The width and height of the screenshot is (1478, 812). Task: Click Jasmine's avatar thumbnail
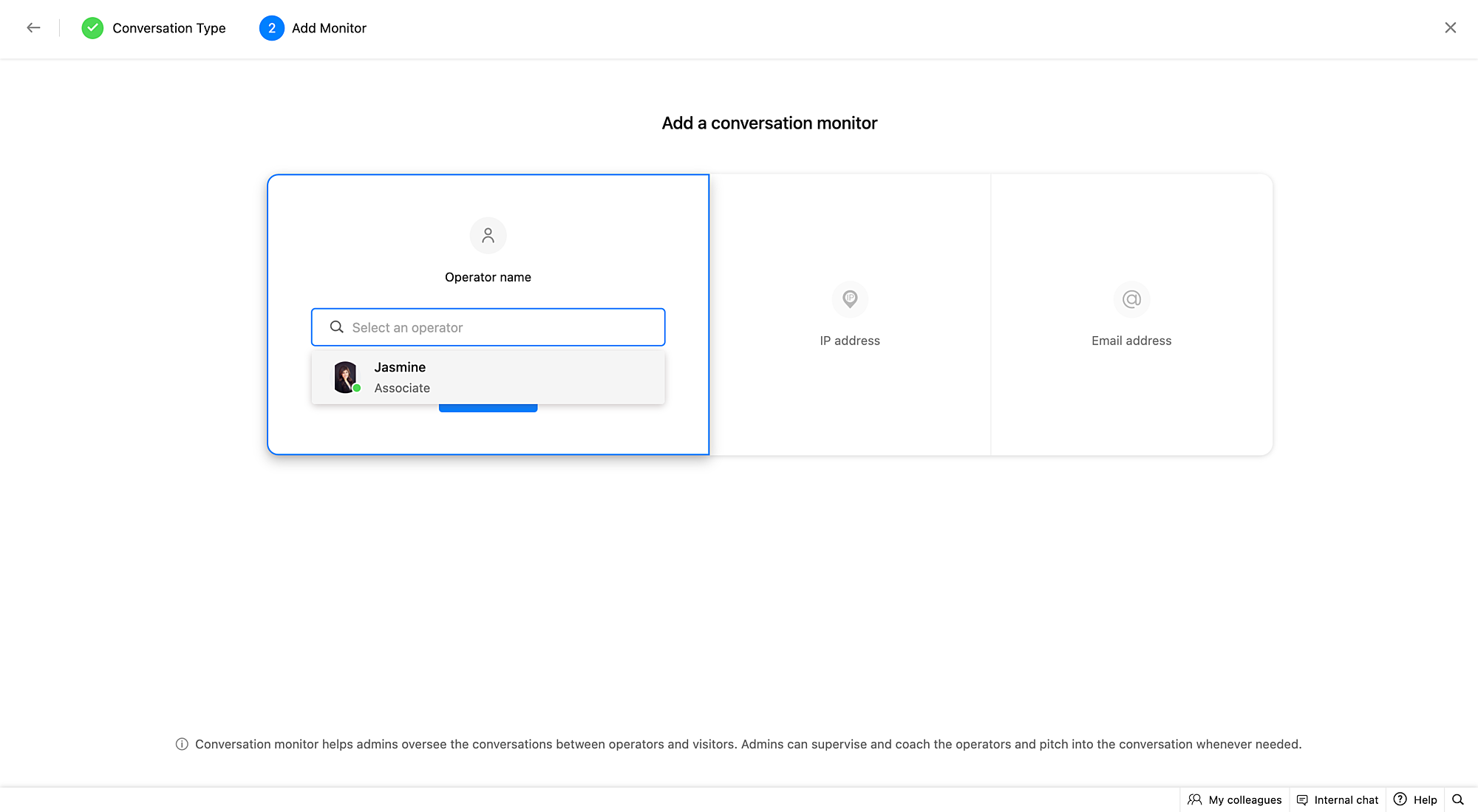pyautogui.click(x=345, y=377)
